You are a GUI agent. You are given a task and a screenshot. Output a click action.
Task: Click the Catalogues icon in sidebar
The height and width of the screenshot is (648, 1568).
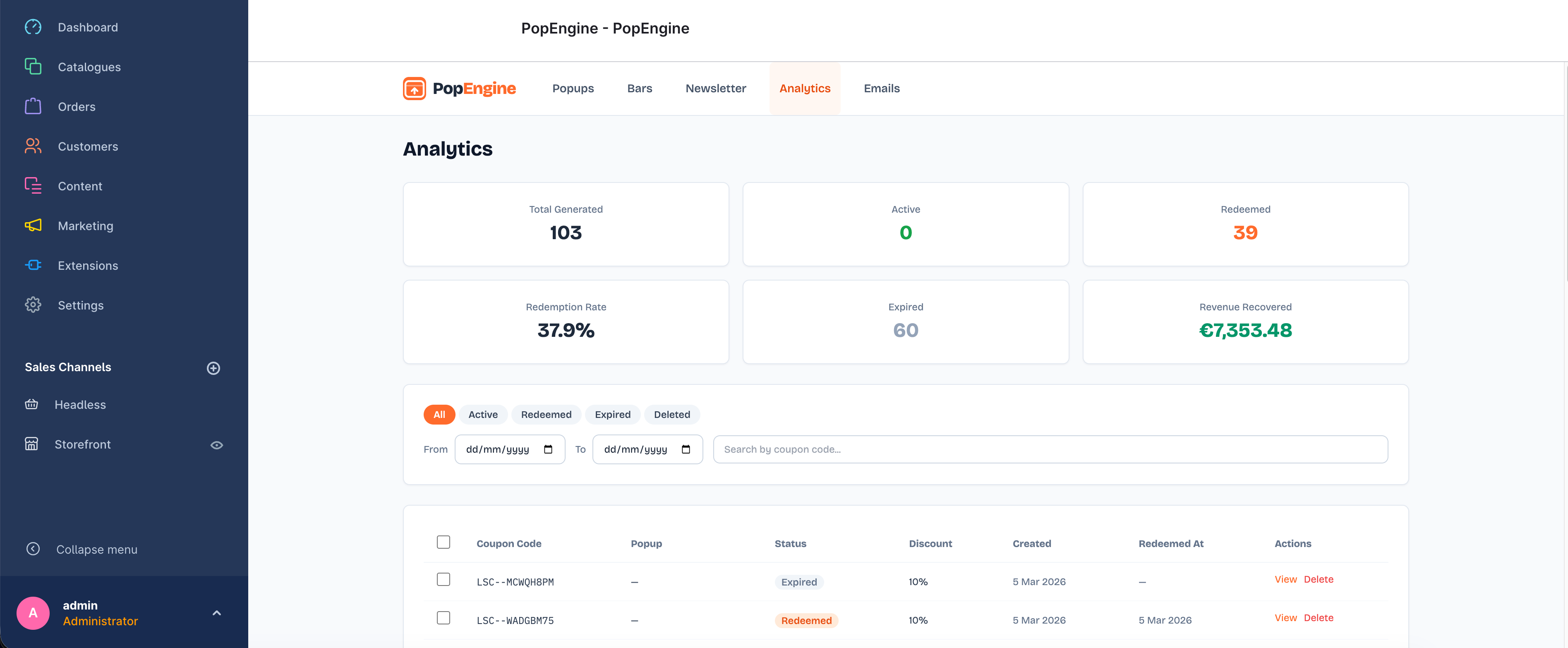[x=33, y=66]
